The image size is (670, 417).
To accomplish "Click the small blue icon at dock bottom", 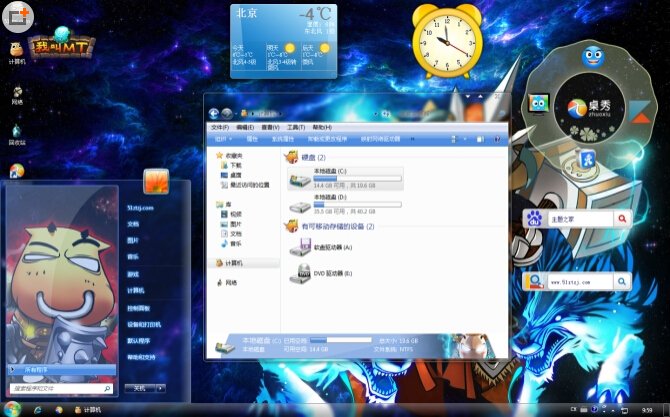I will click(587, 159).
